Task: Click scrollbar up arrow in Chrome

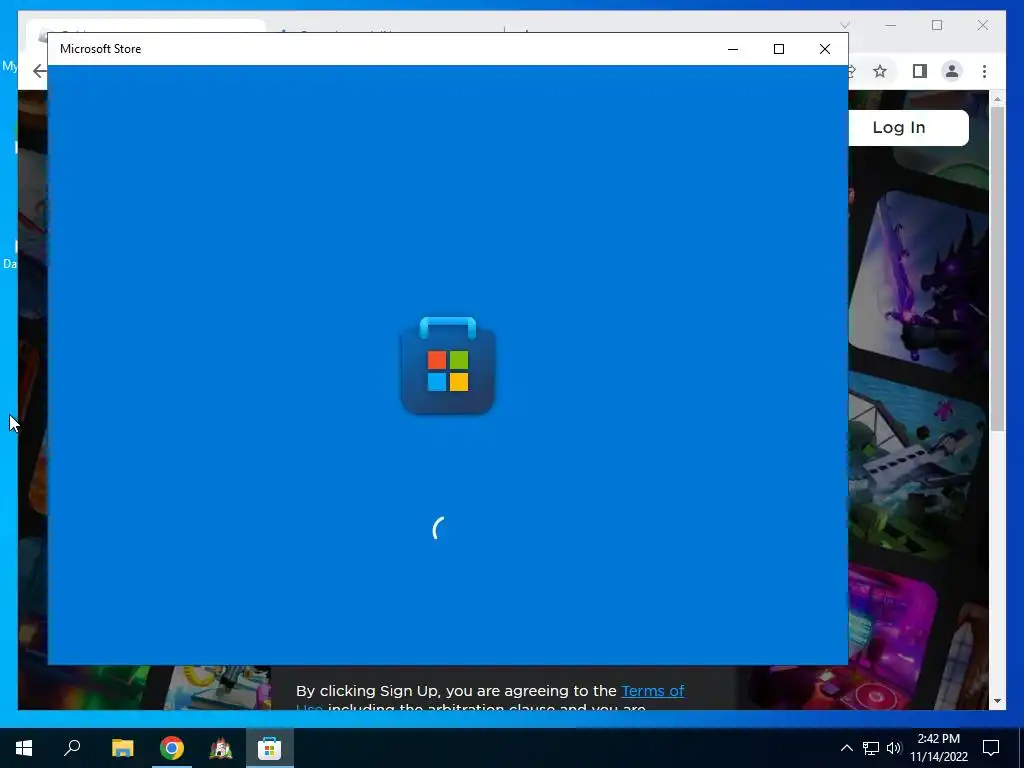Action: 997,99
